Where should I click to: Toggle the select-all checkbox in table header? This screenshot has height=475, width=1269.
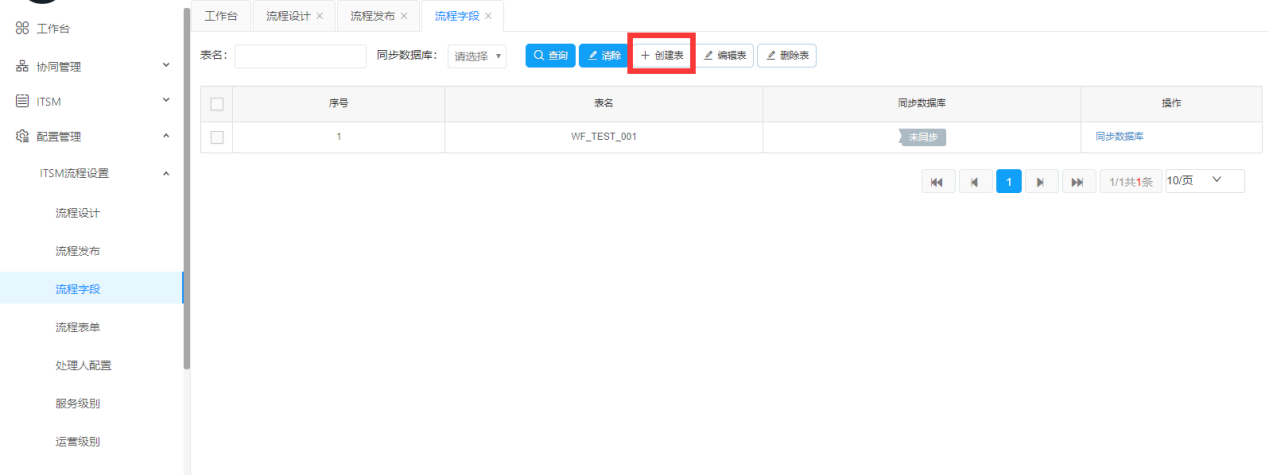coord(216,104)
